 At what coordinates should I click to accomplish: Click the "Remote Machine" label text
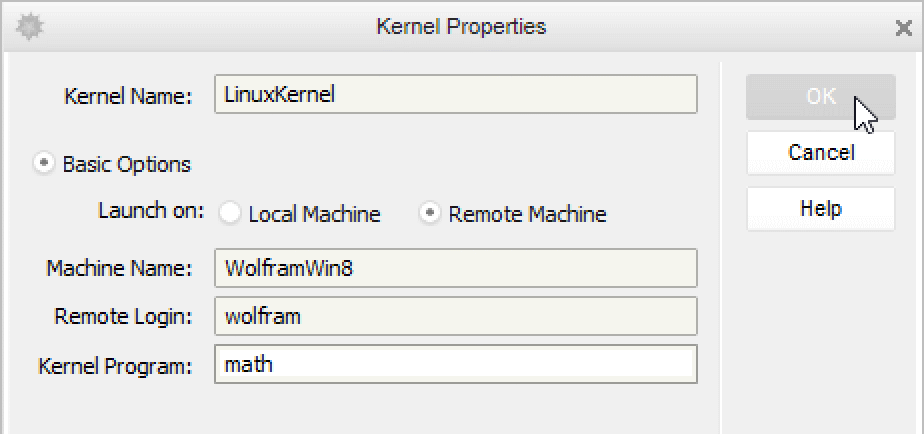[527, 214]
